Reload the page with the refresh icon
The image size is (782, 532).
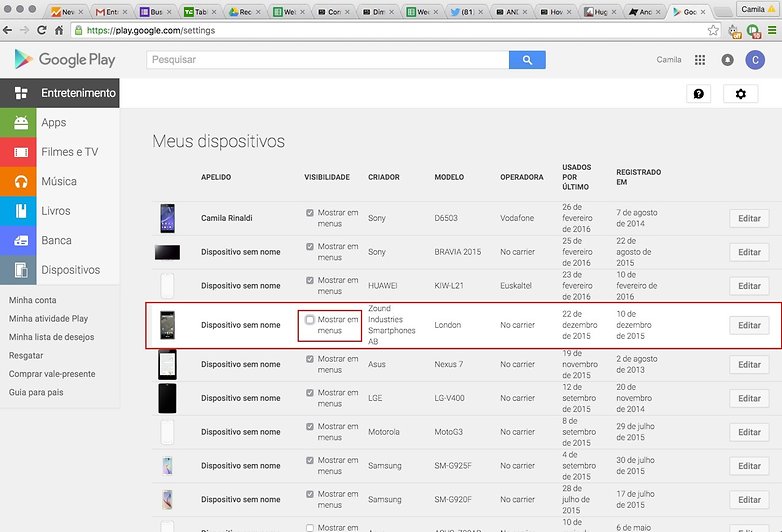[42, 30]
